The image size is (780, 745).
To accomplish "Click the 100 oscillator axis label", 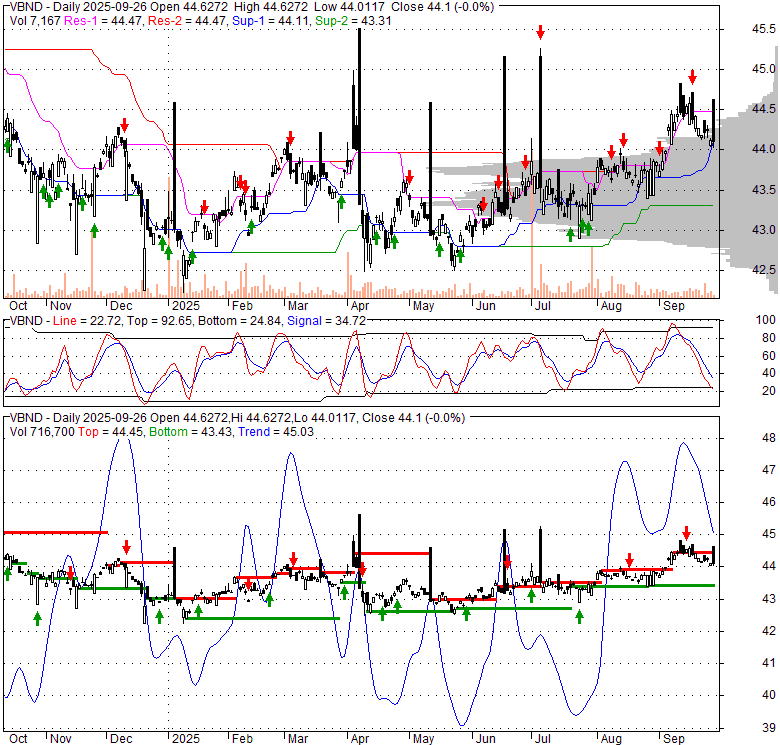I will pyautogui.click(x=765, y=320).
